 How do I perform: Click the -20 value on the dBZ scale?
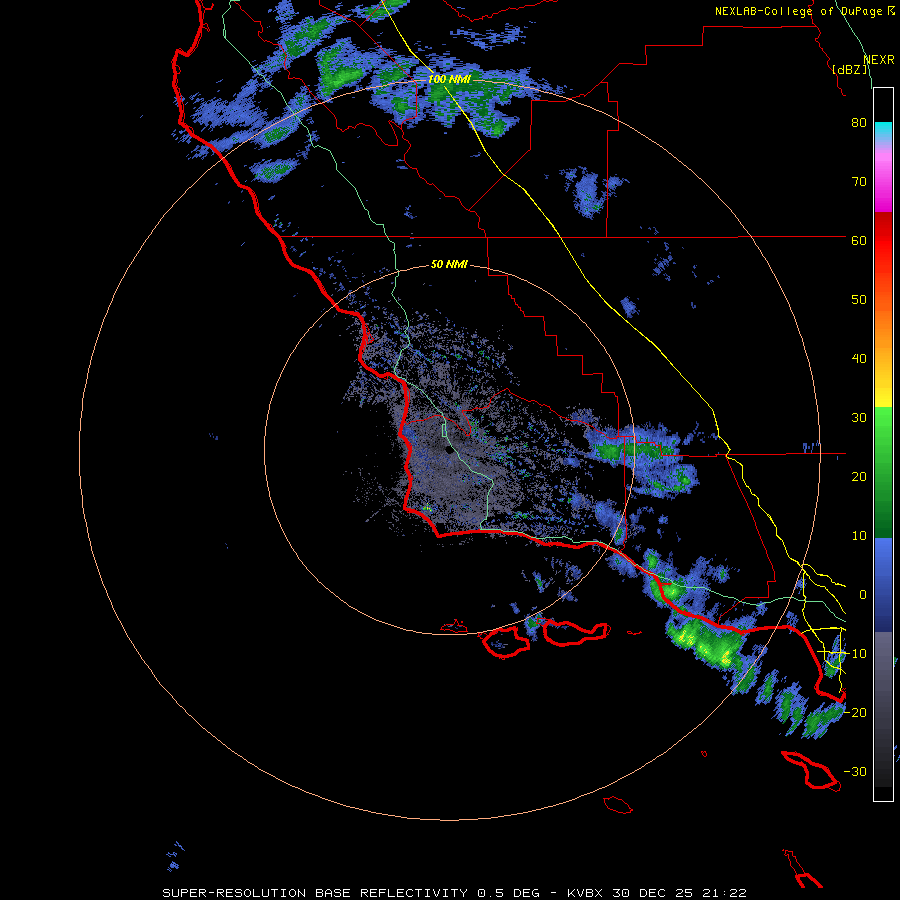855,712
